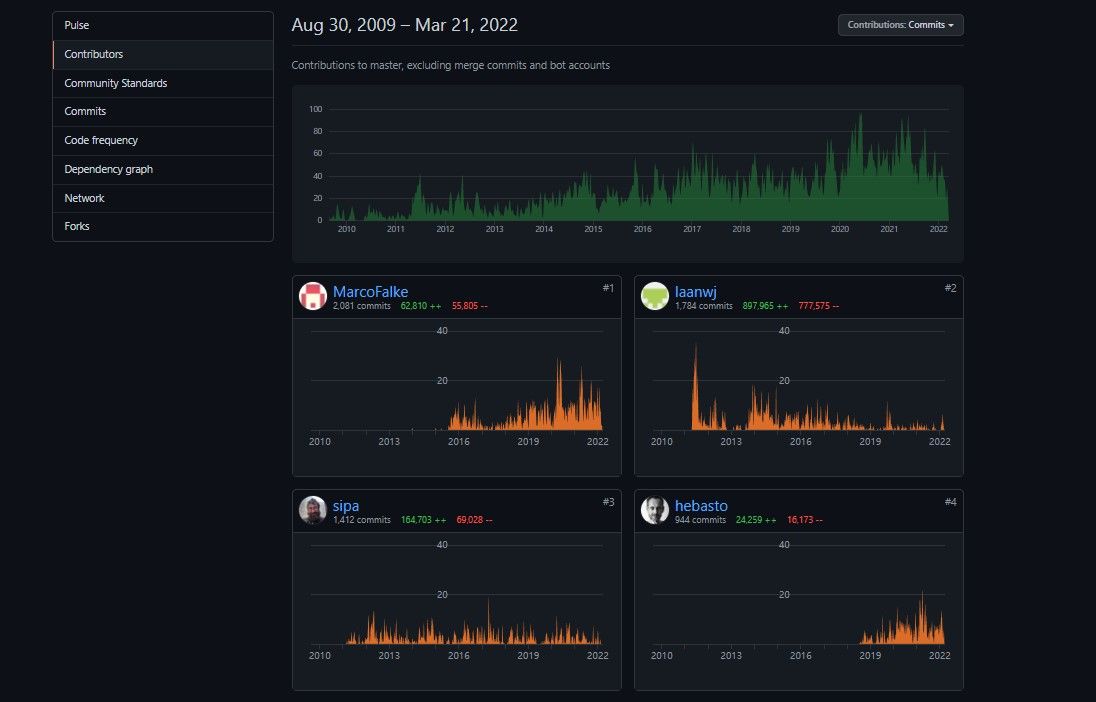Click the hebasto avatar icon

click(x=655, y=510)
